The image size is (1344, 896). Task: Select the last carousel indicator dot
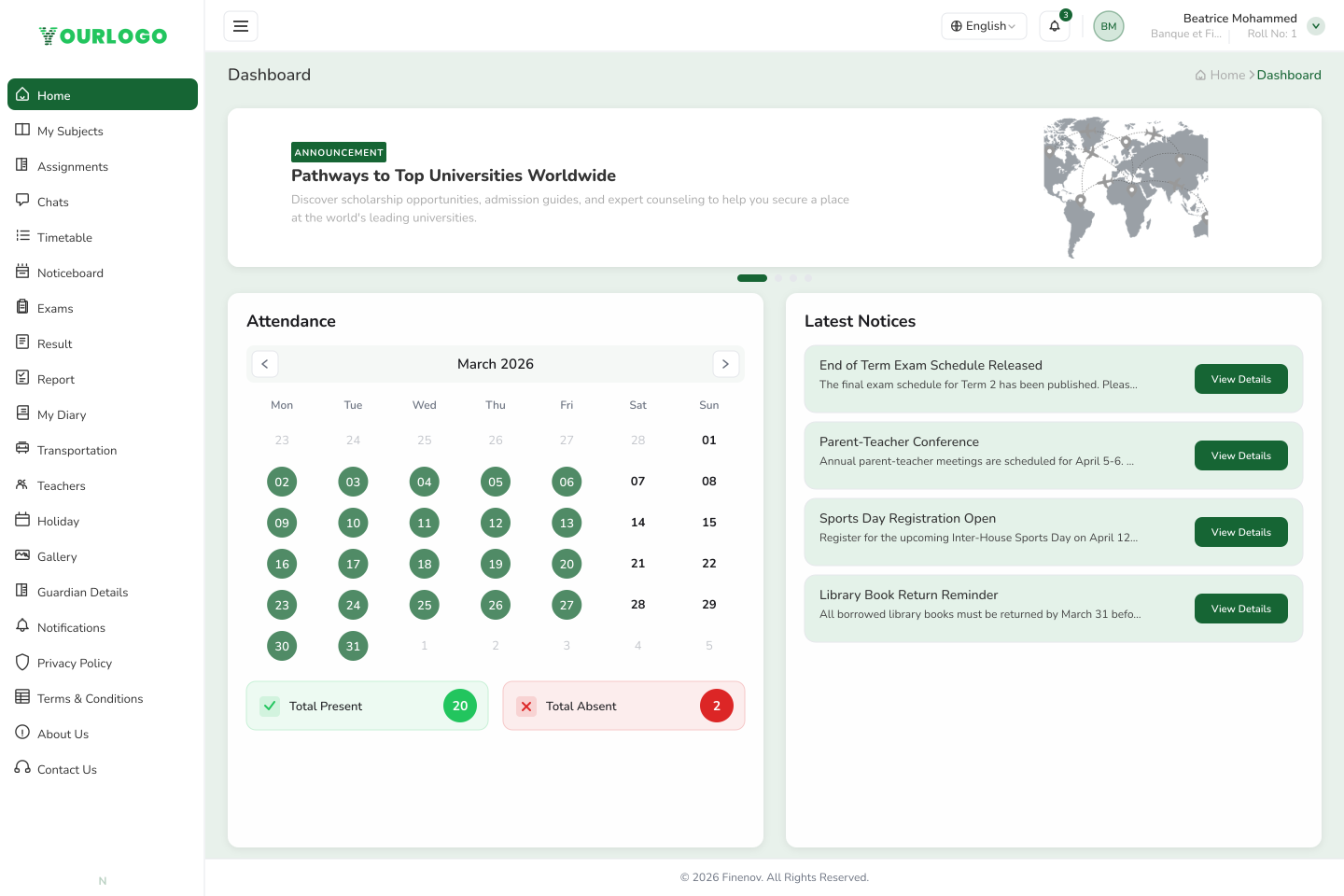pos(808,278)
